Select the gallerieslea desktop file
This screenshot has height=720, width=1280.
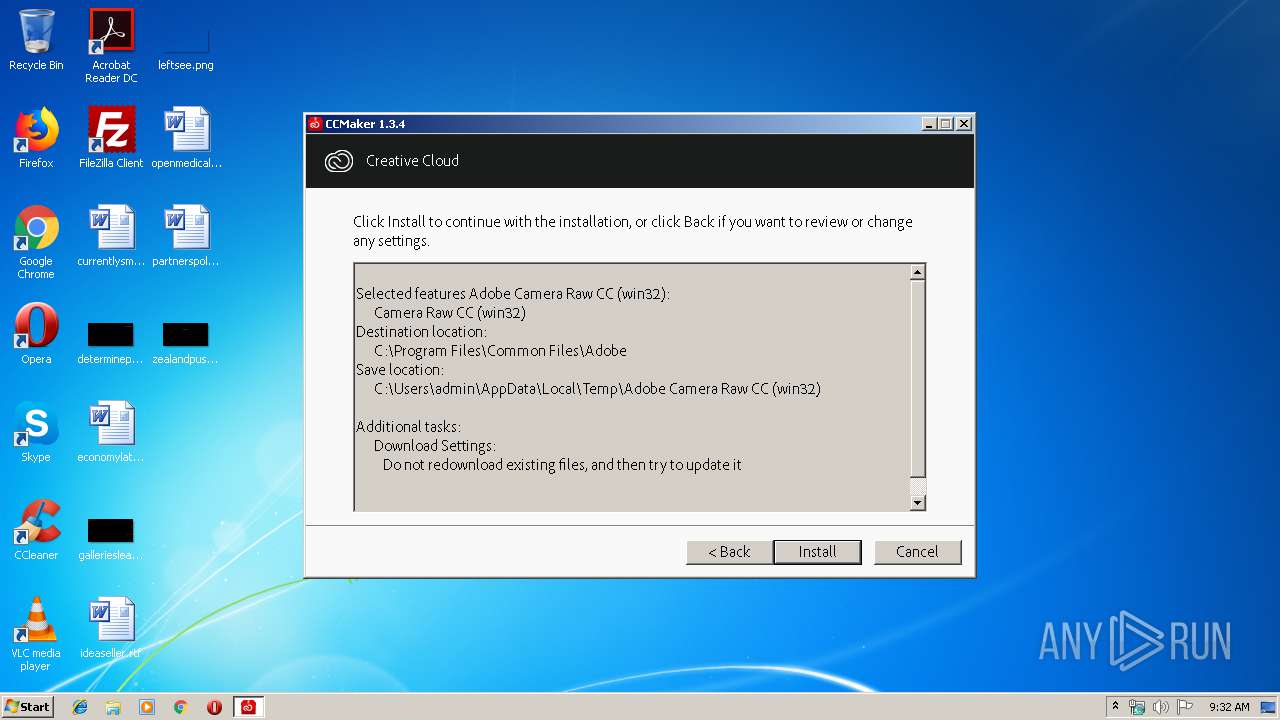click(x=111, y=540)
